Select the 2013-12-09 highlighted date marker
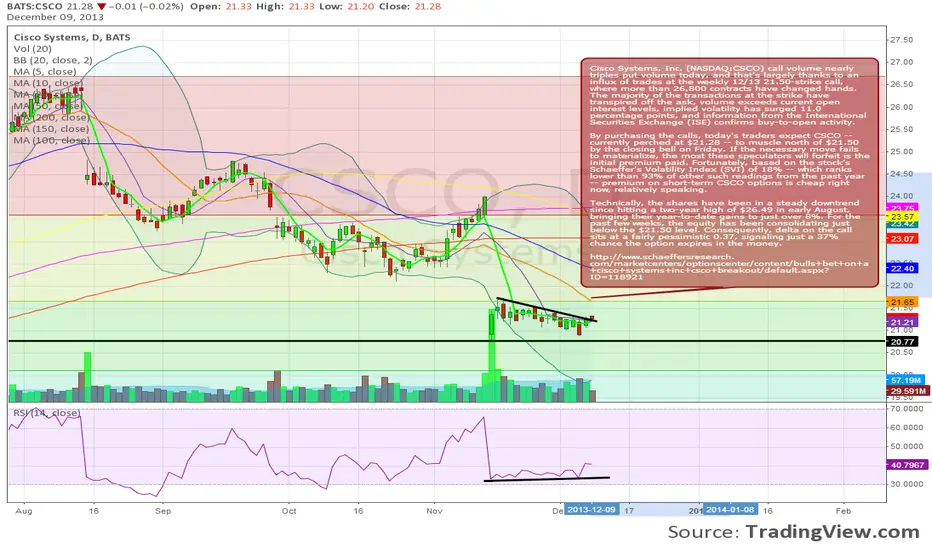 coord(592,510)
